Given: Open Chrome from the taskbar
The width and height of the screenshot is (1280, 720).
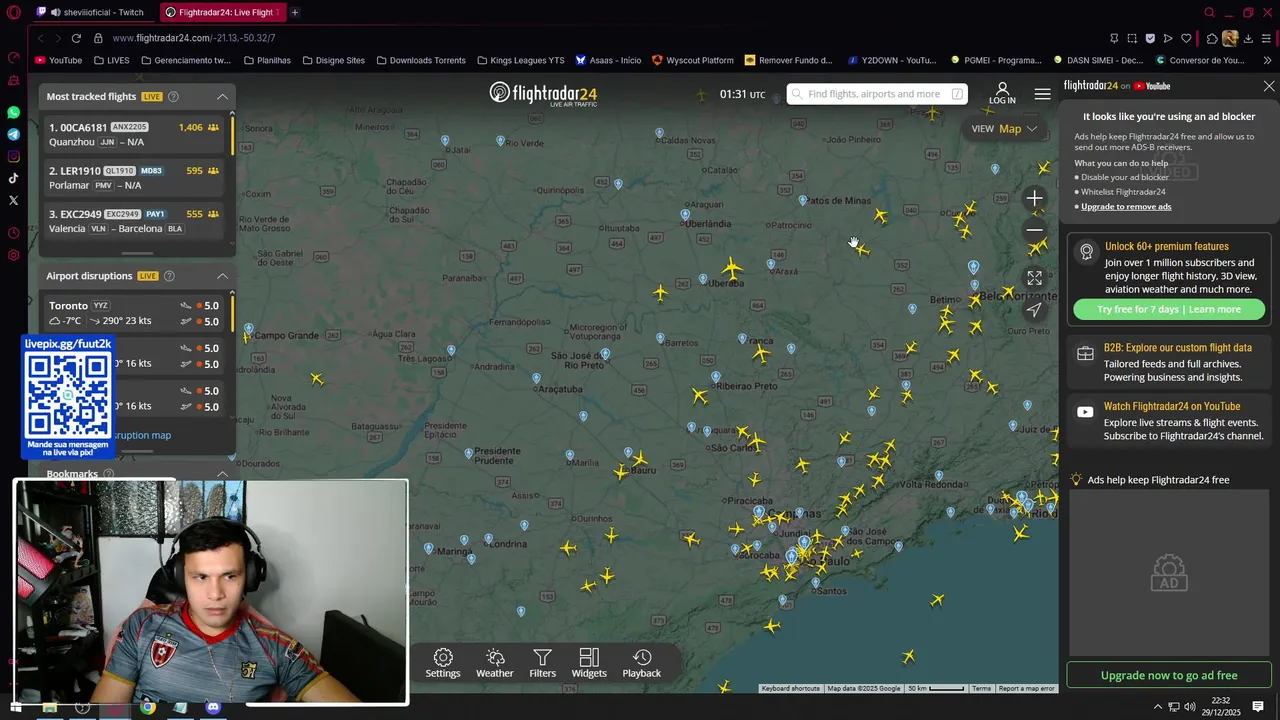Looking at the screenshot, I should [x=148, y=707].
